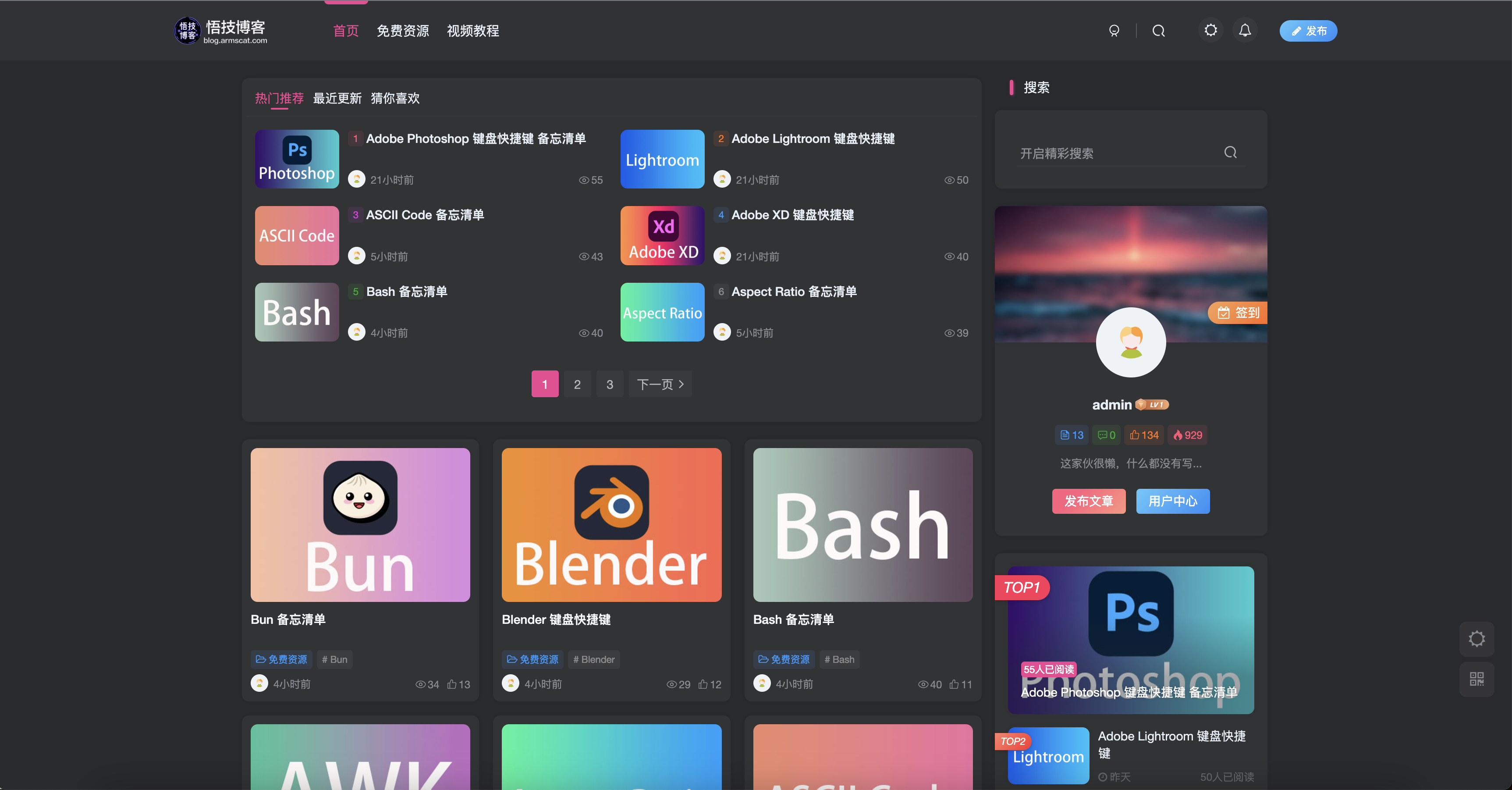1512x790 pixels.
Task: Open the Bun 备忘清单 card title
Action: coord(288,619)
